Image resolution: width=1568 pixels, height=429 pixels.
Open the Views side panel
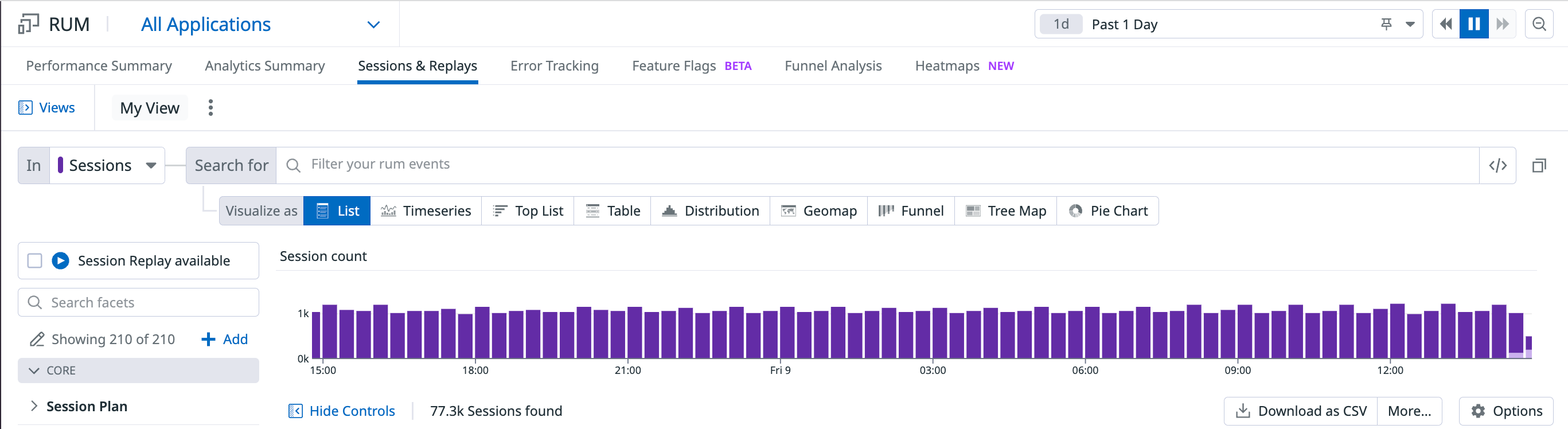47,108
